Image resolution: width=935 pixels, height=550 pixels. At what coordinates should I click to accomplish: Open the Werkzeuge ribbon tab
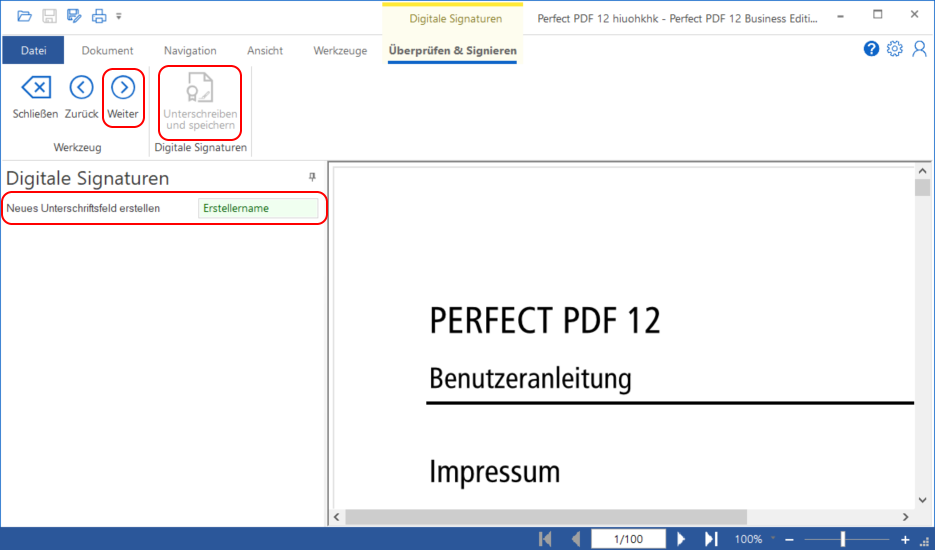click(x=340, y=51)
